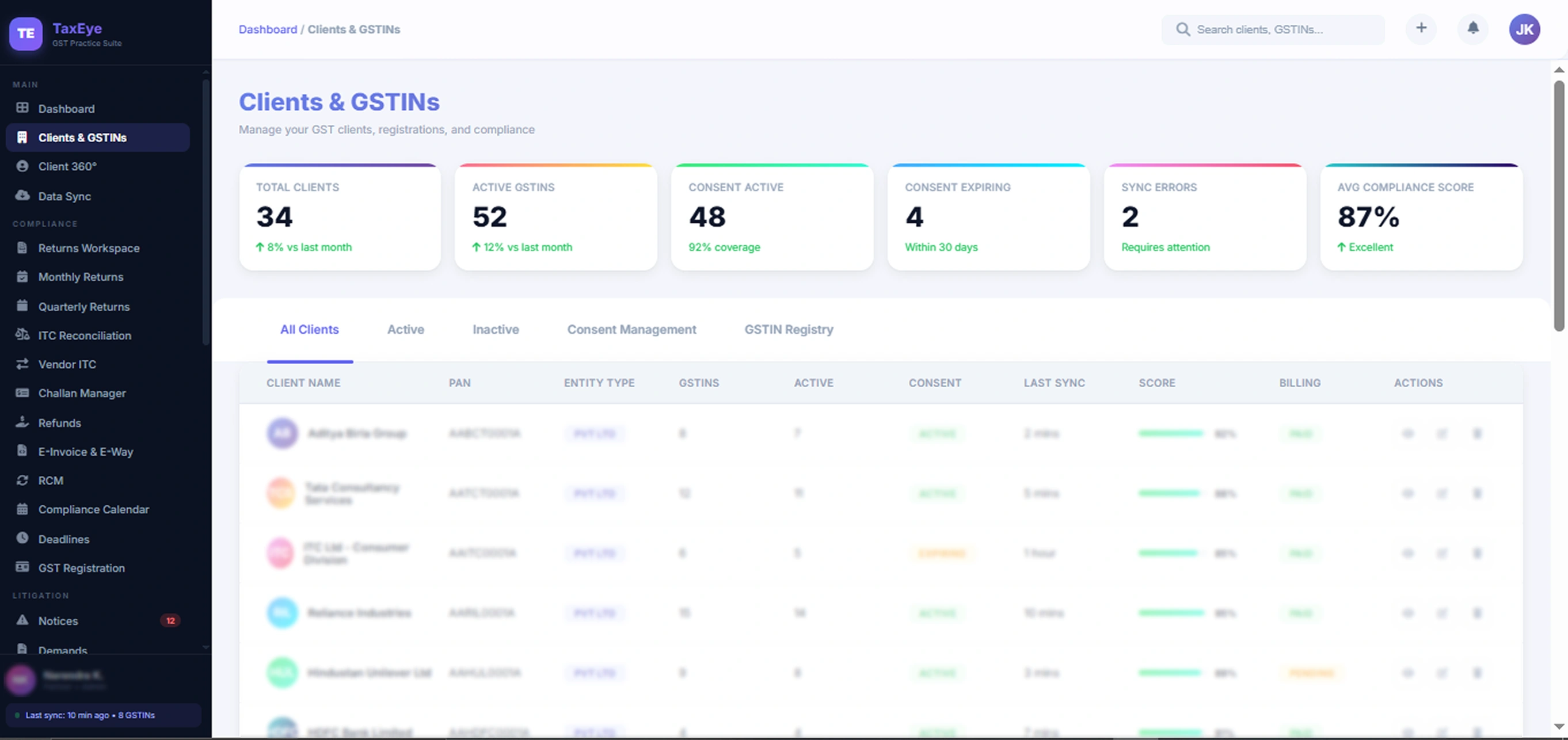The height and width of the screenshot is (740, 1568).
Task: Click the Data Sync cloud icon
Action: coord(22,195)
